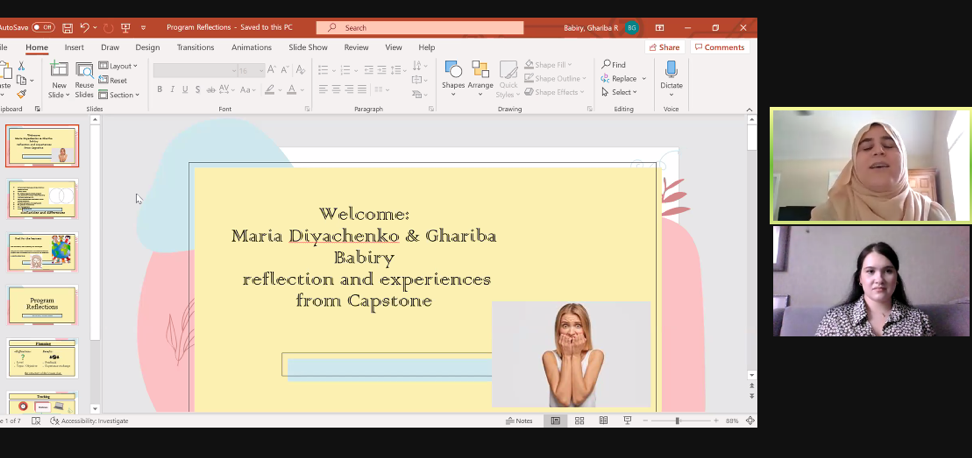Click the Share button
Image resolution: width=972 pixels, height=458 pixels.
[664, 47]
